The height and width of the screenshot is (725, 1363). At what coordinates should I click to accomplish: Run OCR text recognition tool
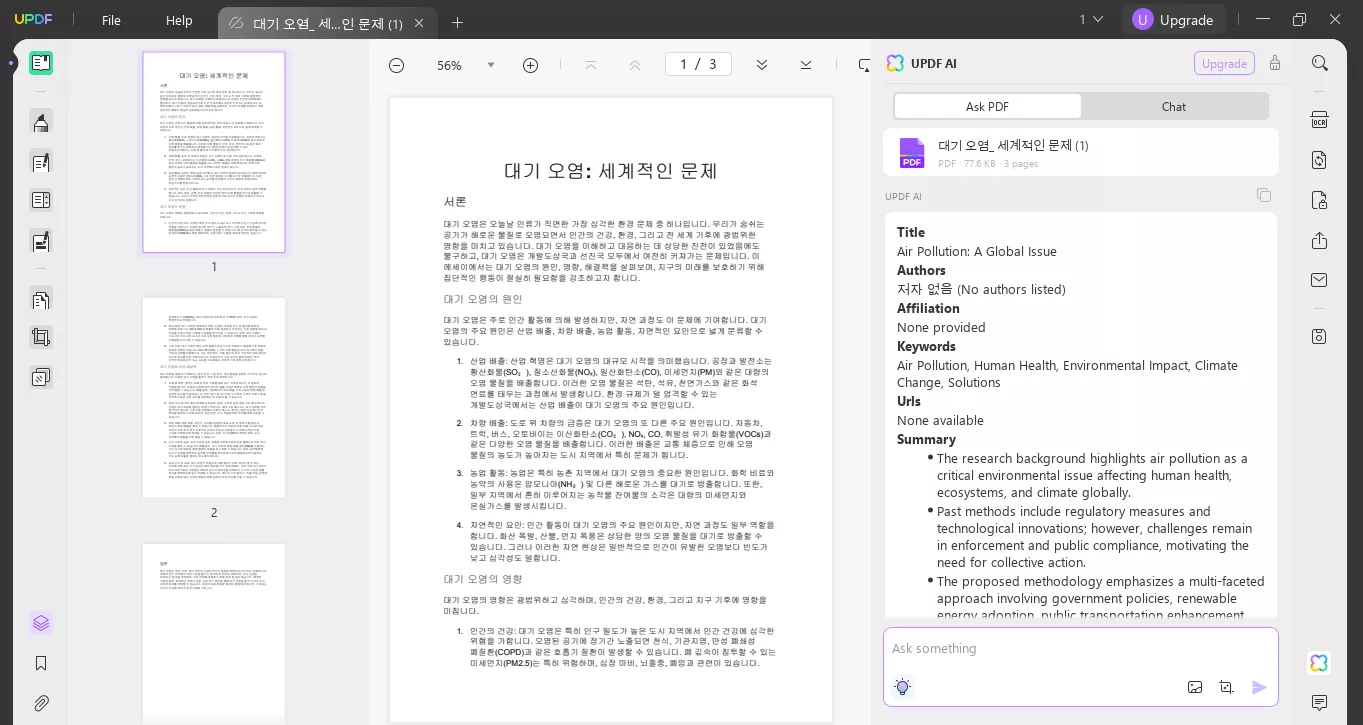(1320, 120)
